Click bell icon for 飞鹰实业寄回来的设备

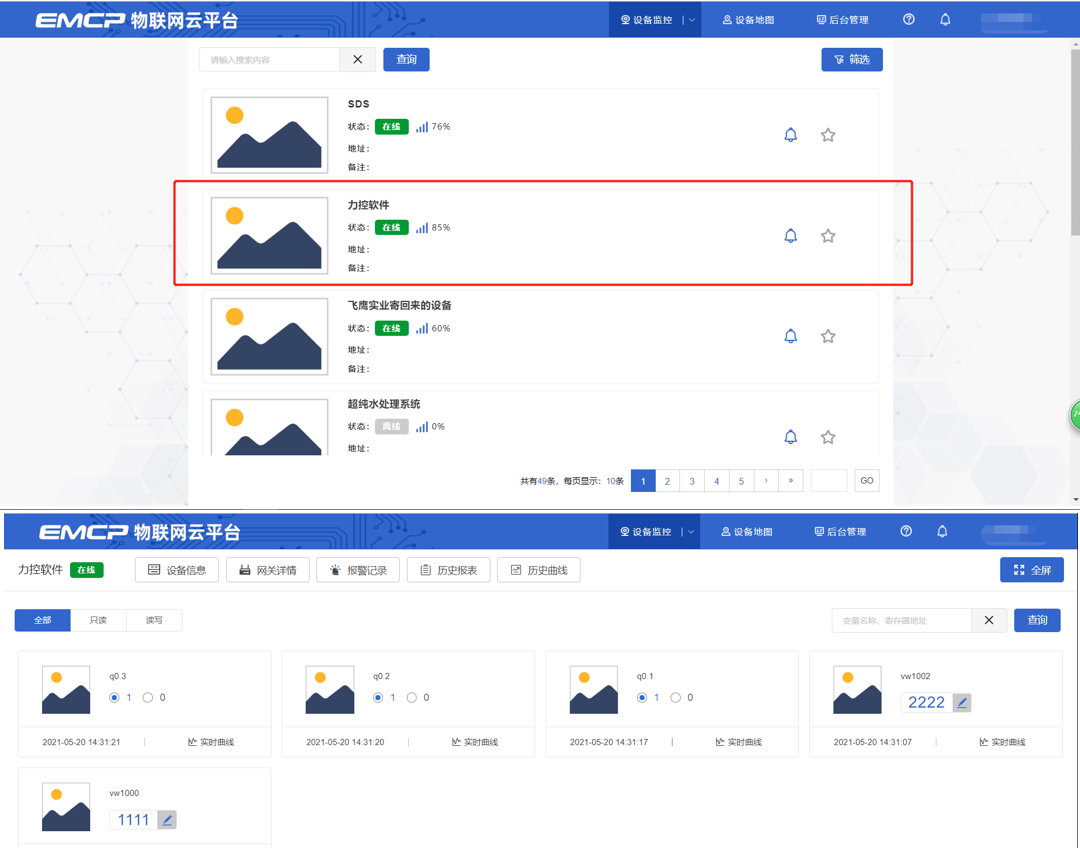coord(791,336)
